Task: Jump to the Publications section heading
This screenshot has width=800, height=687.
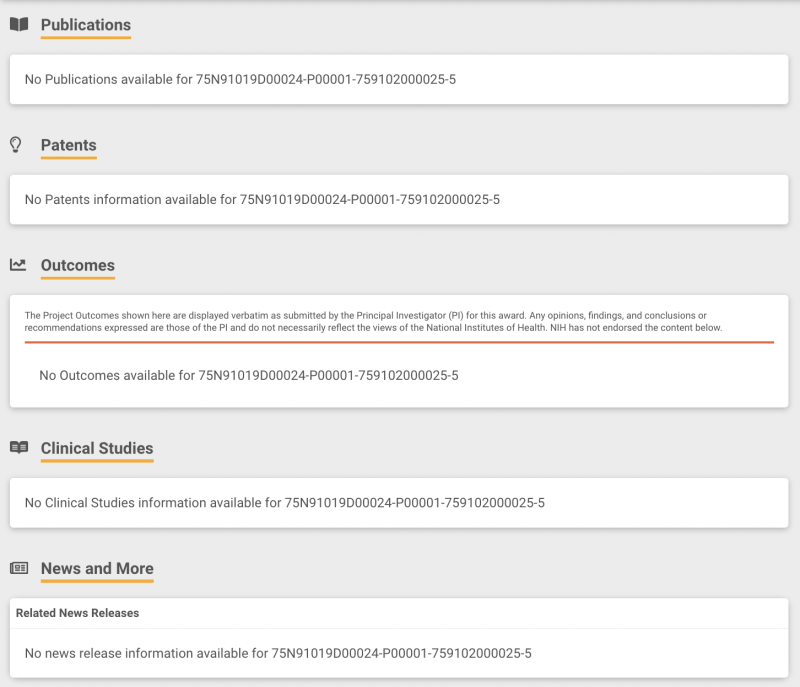Action: [86, 25]
